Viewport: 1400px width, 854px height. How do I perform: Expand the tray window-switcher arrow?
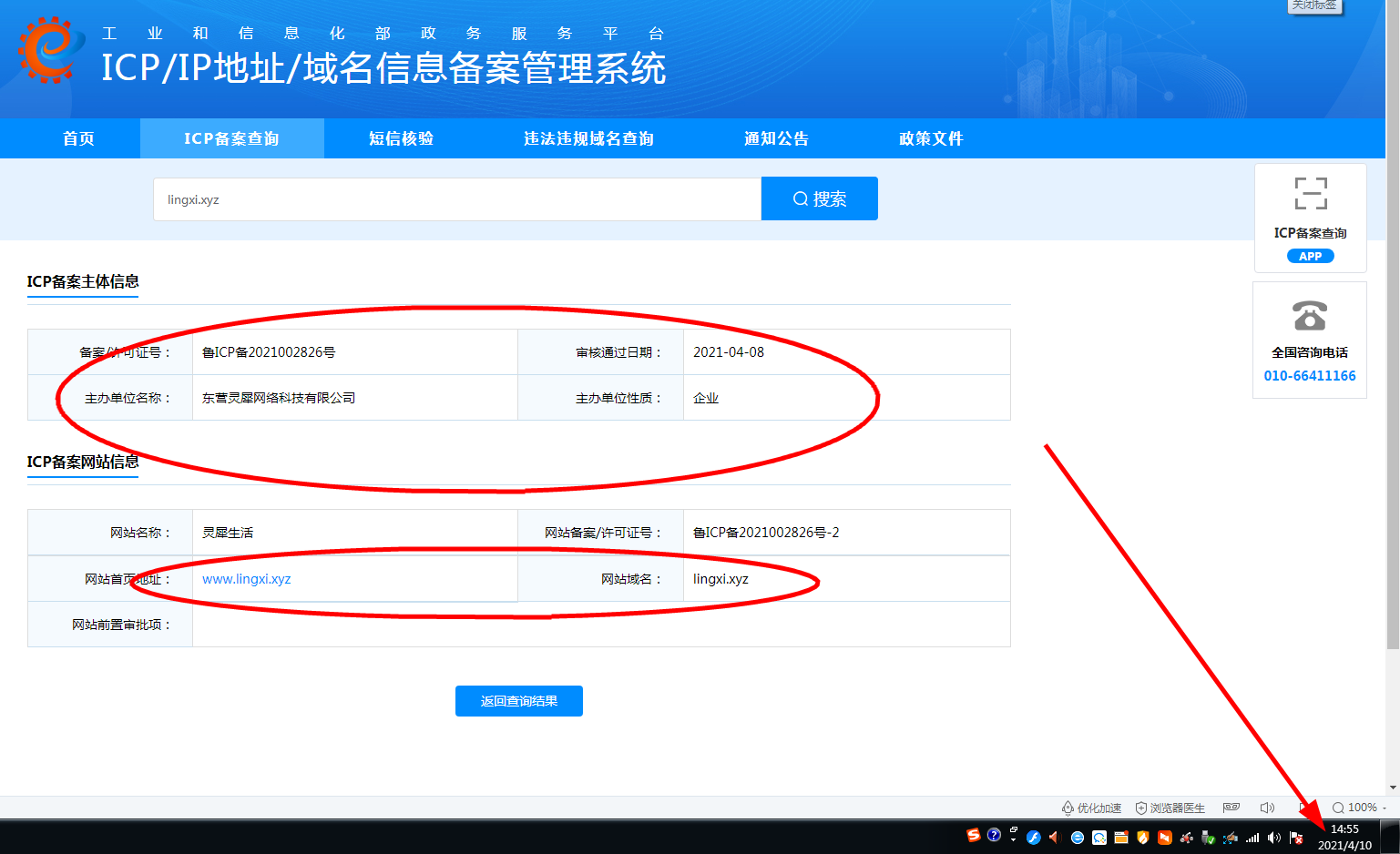click(1013, 834)
